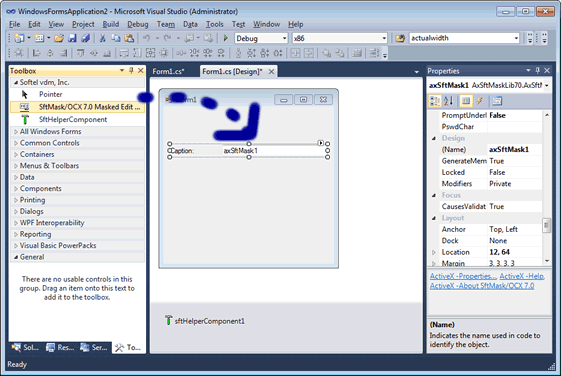
Task: Switch to the Solution Explorer bottom tab
Action: pyautogui.click(x=25, y=347)
